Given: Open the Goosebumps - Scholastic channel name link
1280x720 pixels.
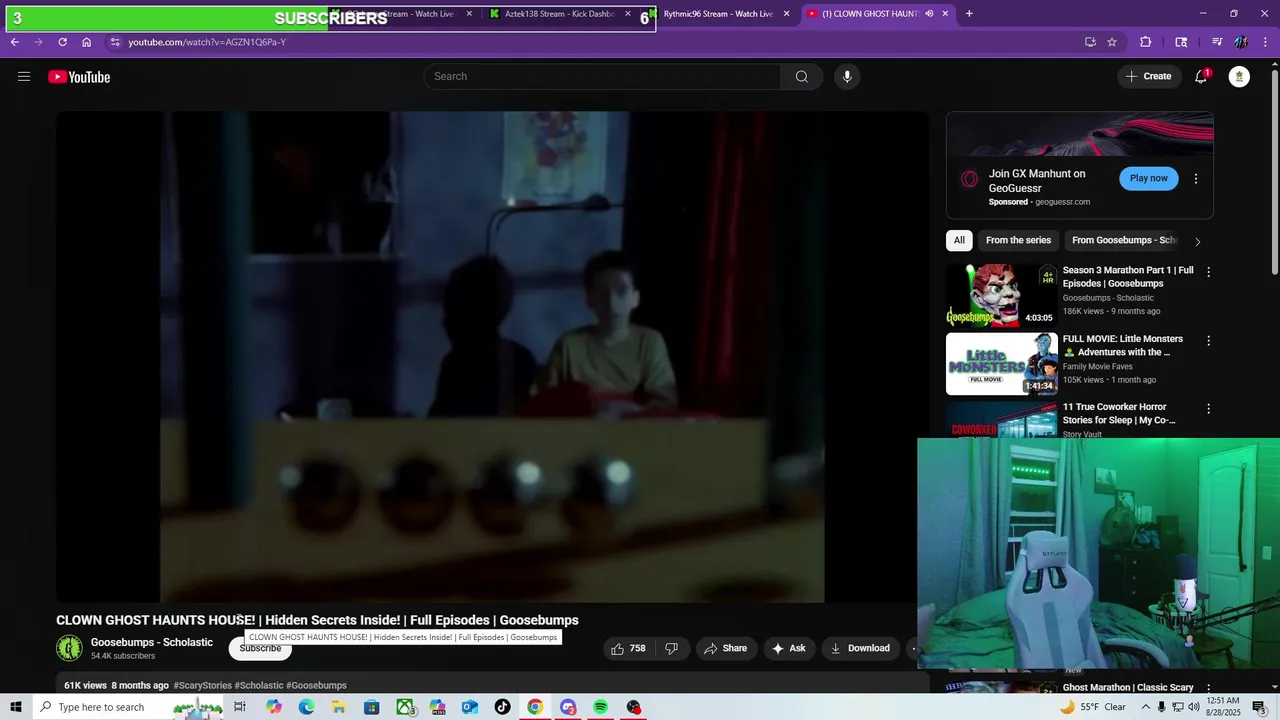Looking at the screenshot, I should (152, 642).
